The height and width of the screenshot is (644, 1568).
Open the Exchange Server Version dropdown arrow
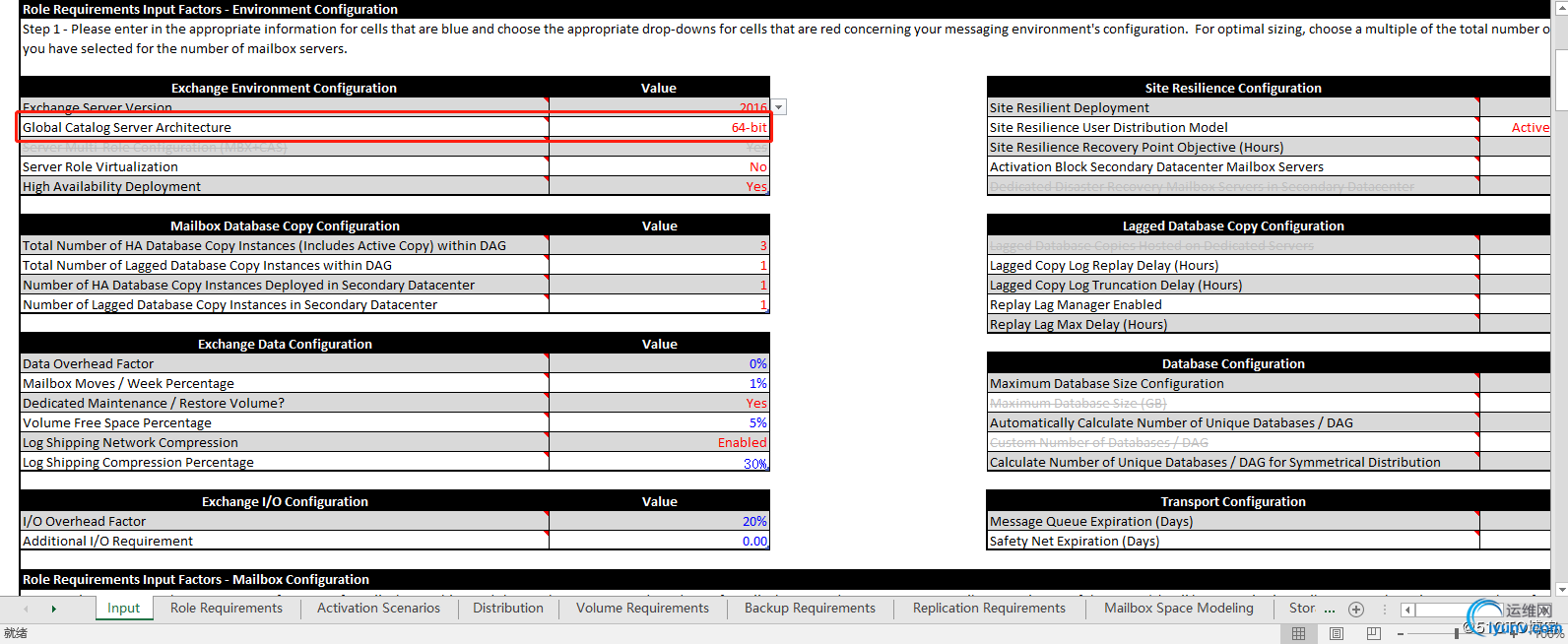pyautogui.click(x=779, y=107)
